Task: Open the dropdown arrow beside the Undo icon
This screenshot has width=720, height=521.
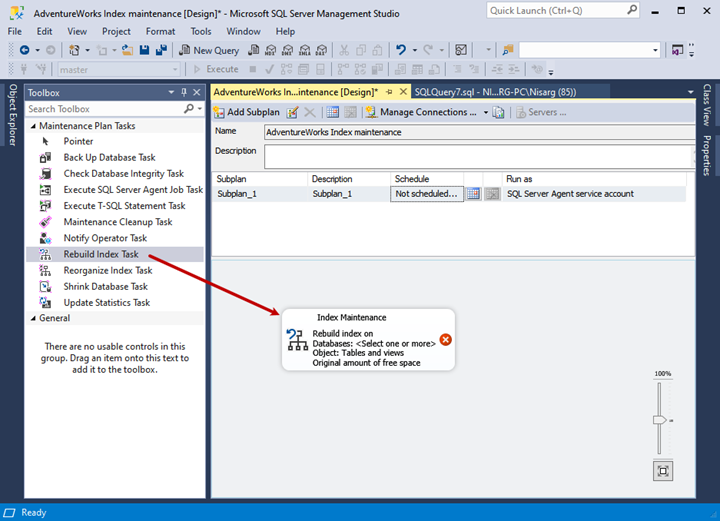Action: [x=414, y=50]
